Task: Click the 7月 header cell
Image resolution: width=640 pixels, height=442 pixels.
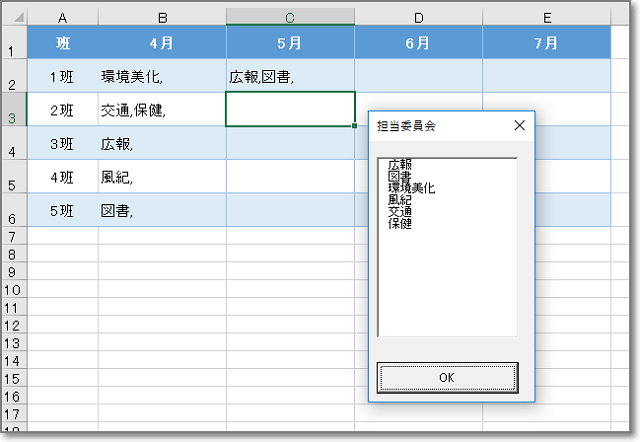Action: pyautogui.click(x=546, y=44)
